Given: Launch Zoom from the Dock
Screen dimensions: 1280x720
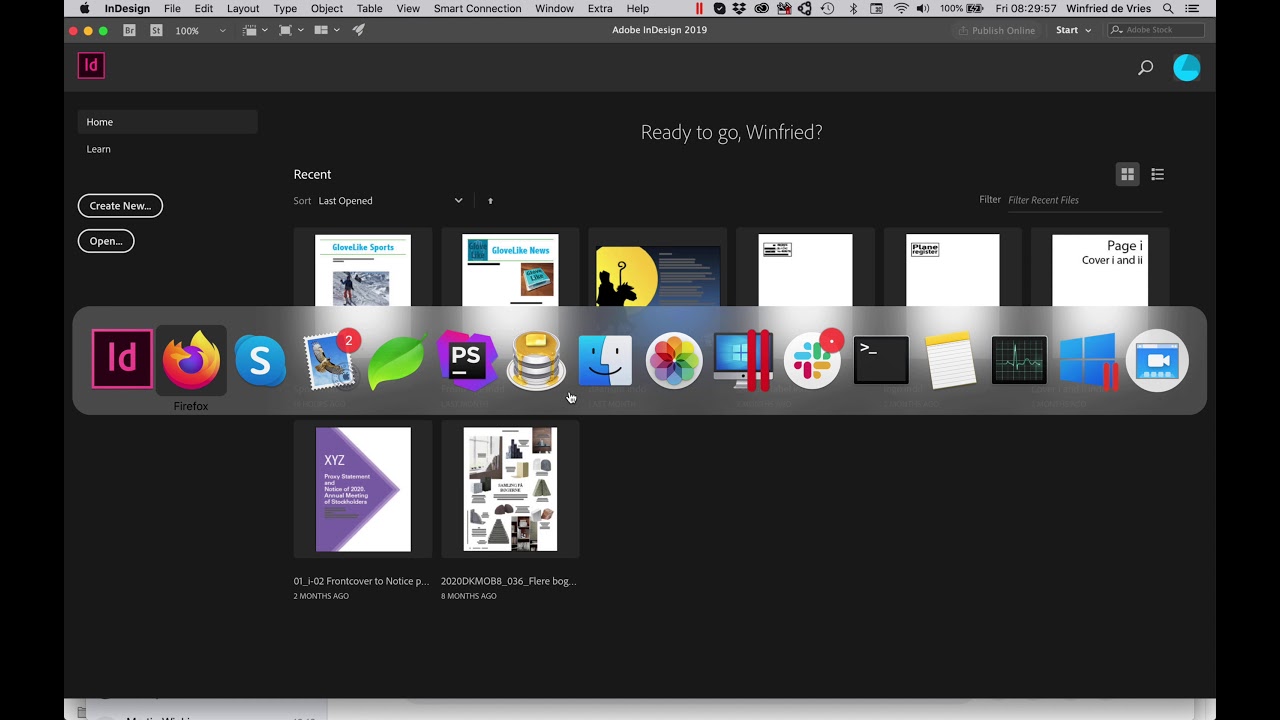Looking at the screenshot, I should [x=1157, y=360].
